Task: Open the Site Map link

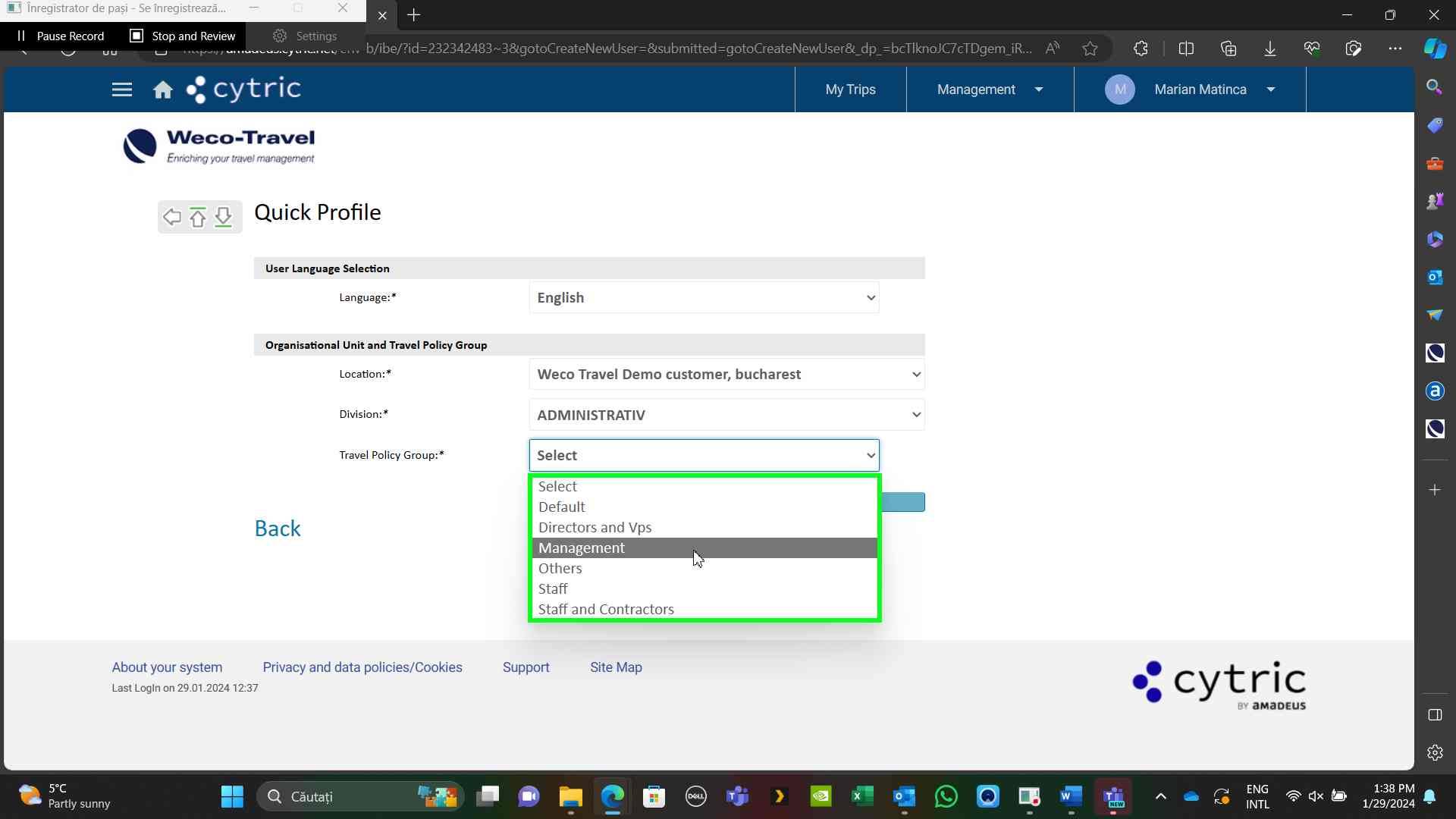Action: pyautogui.click(x=616, y=667)
